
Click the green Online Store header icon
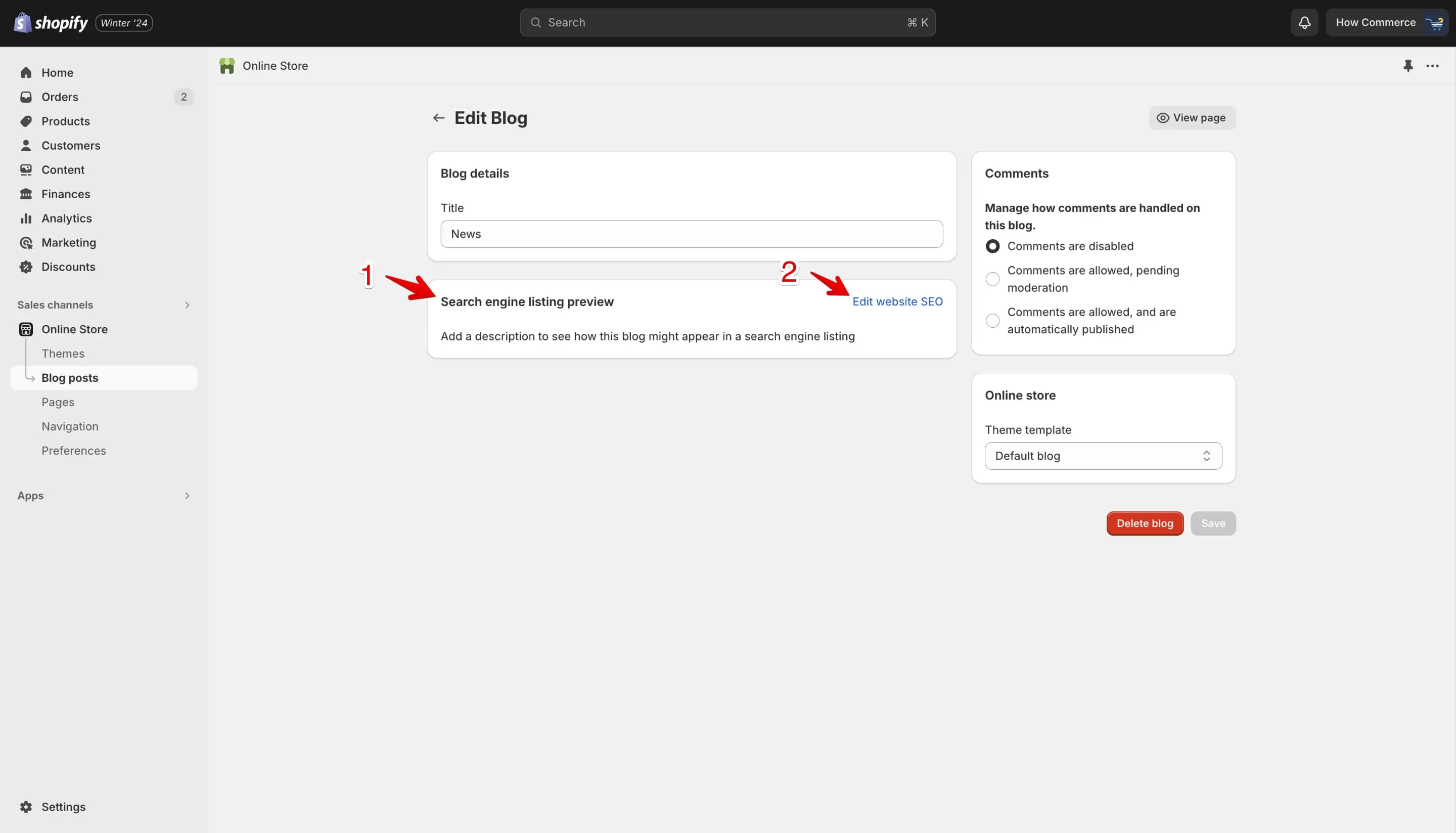[227, 66]
